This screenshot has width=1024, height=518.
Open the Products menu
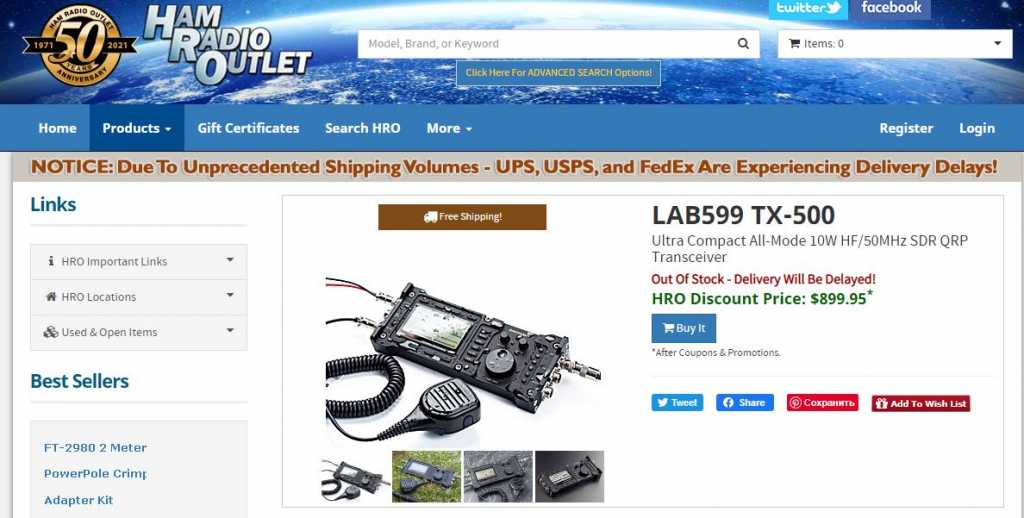pyautogui.click(x=136, y=128)
